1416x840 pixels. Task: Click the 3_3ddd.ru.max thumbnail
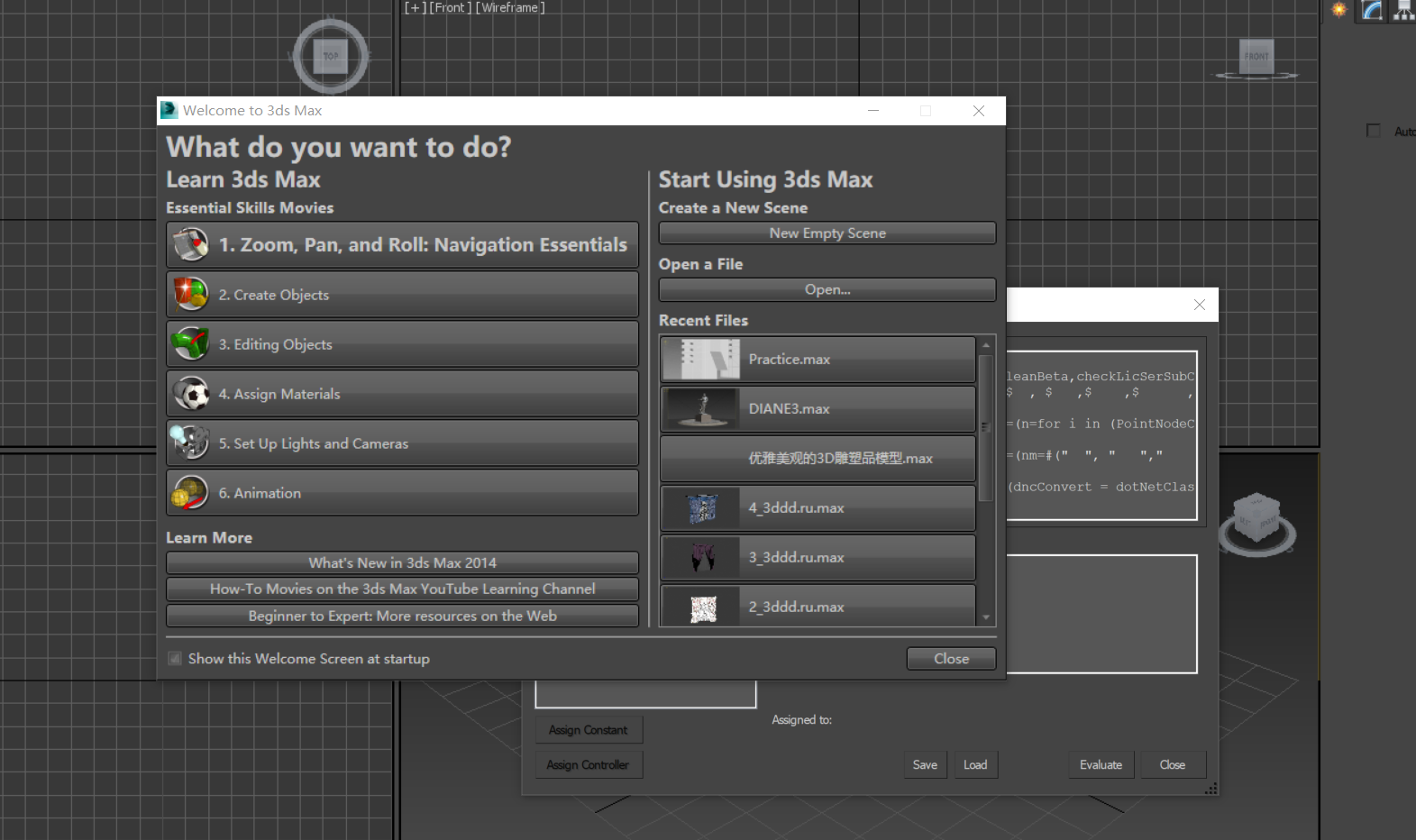pyautogui.click(x=703, y=557)
